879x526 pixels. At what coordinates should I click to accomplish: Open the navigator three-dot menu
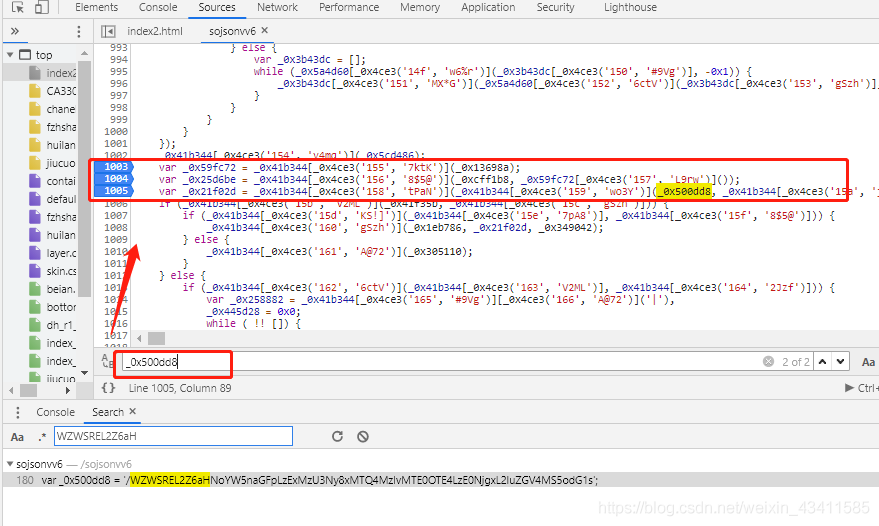pyautogui.click(x=78, y=31)
